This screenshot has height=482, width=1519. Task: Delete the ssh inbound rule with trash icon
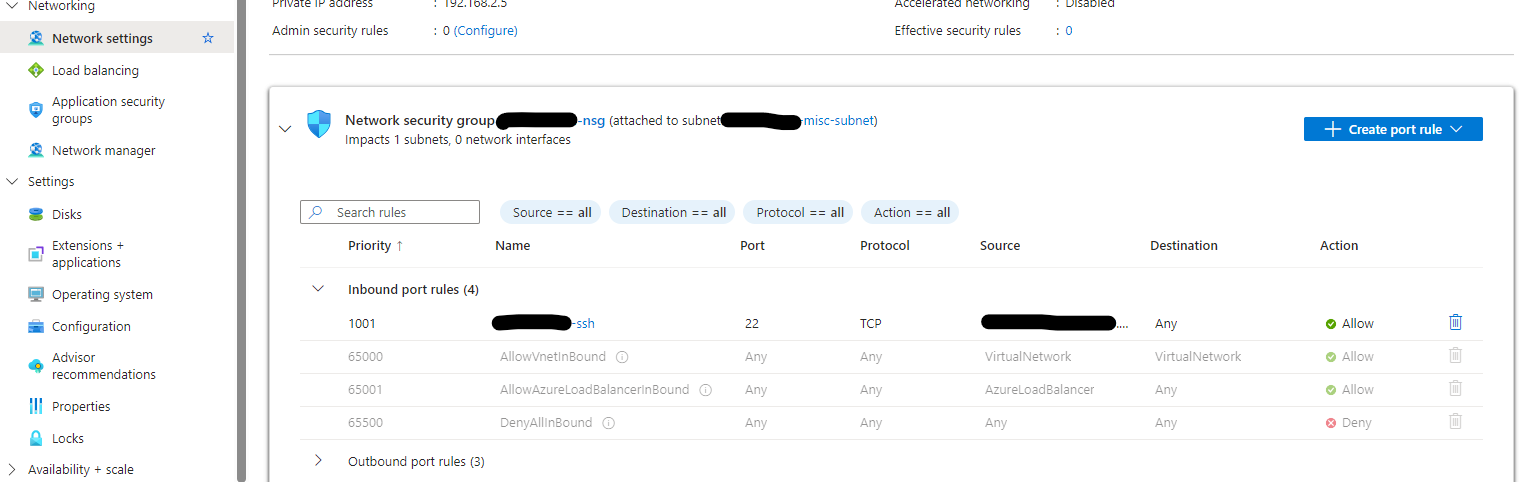[1455, 323]
